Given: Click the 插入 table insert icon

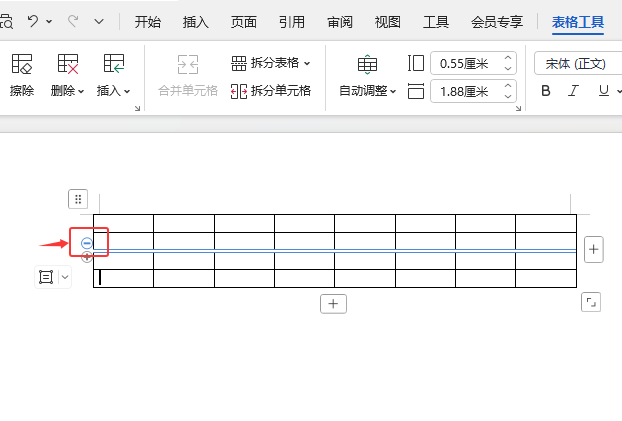Looking at the screenshot, I should point(114,63).
